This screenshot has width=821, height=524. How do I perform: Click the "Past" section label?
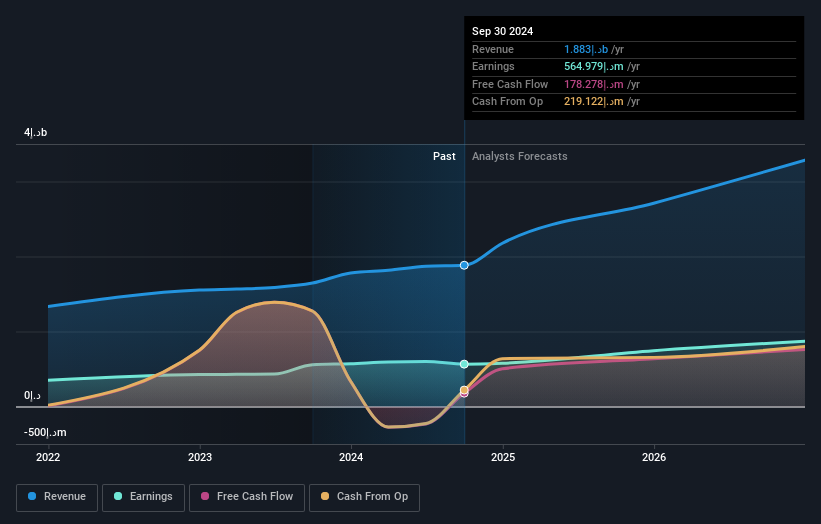(x=444, y=157)
